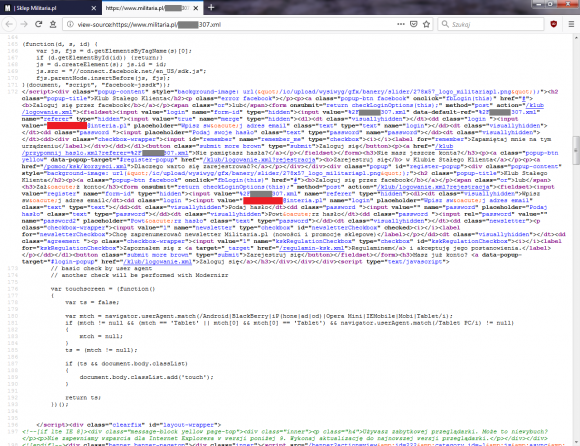This screenshot has width=580, height=446.
Task: Open a new tab with plus button
Action: pos(211,8)
